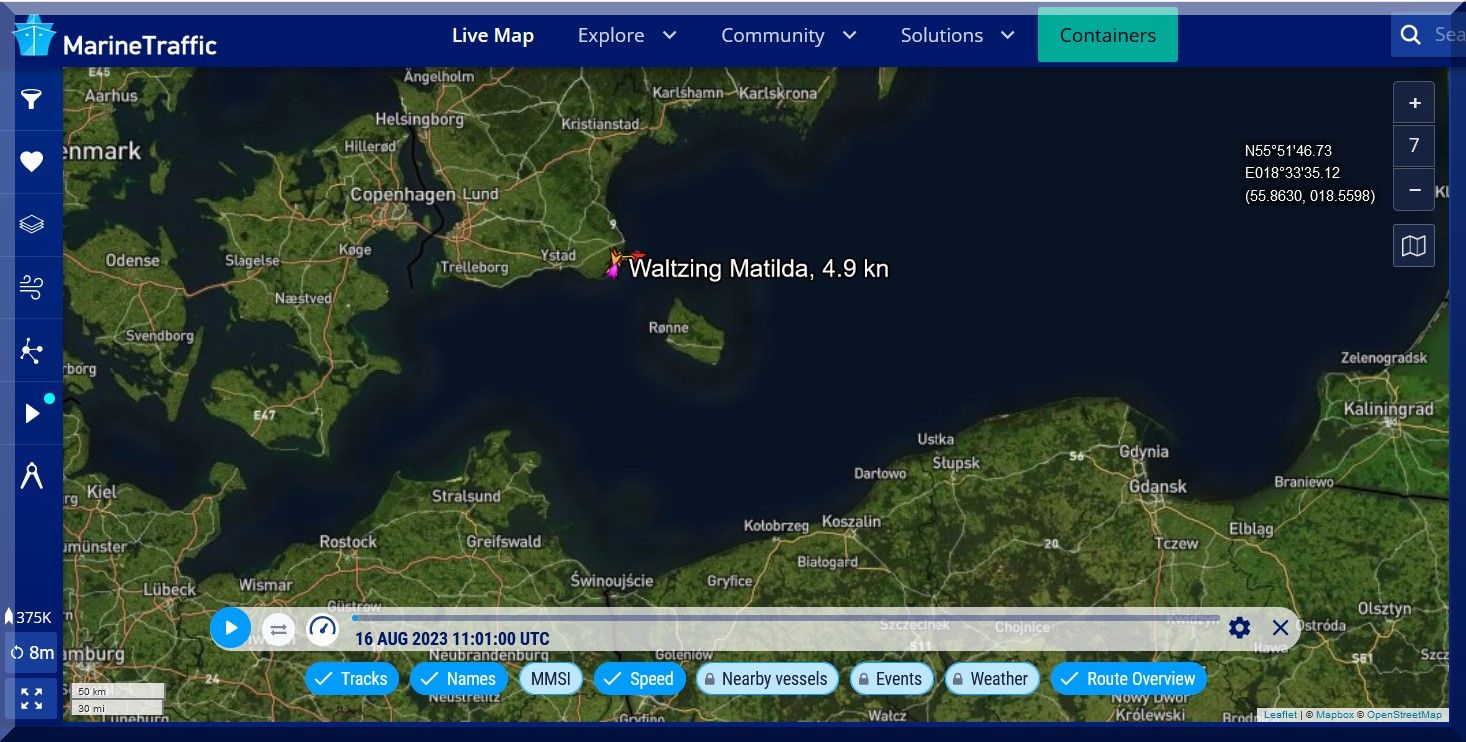The image size is (1466, 742).
Task: Toggle the Tracks option off
Action: point(351,679)
